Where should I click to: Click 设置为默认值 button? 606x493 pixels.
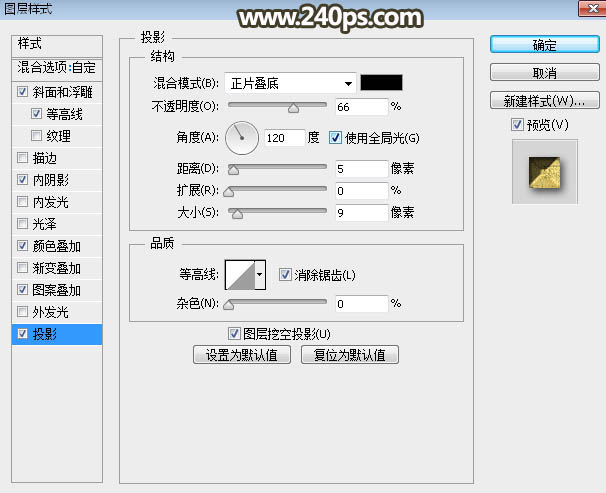coord(242,354)
